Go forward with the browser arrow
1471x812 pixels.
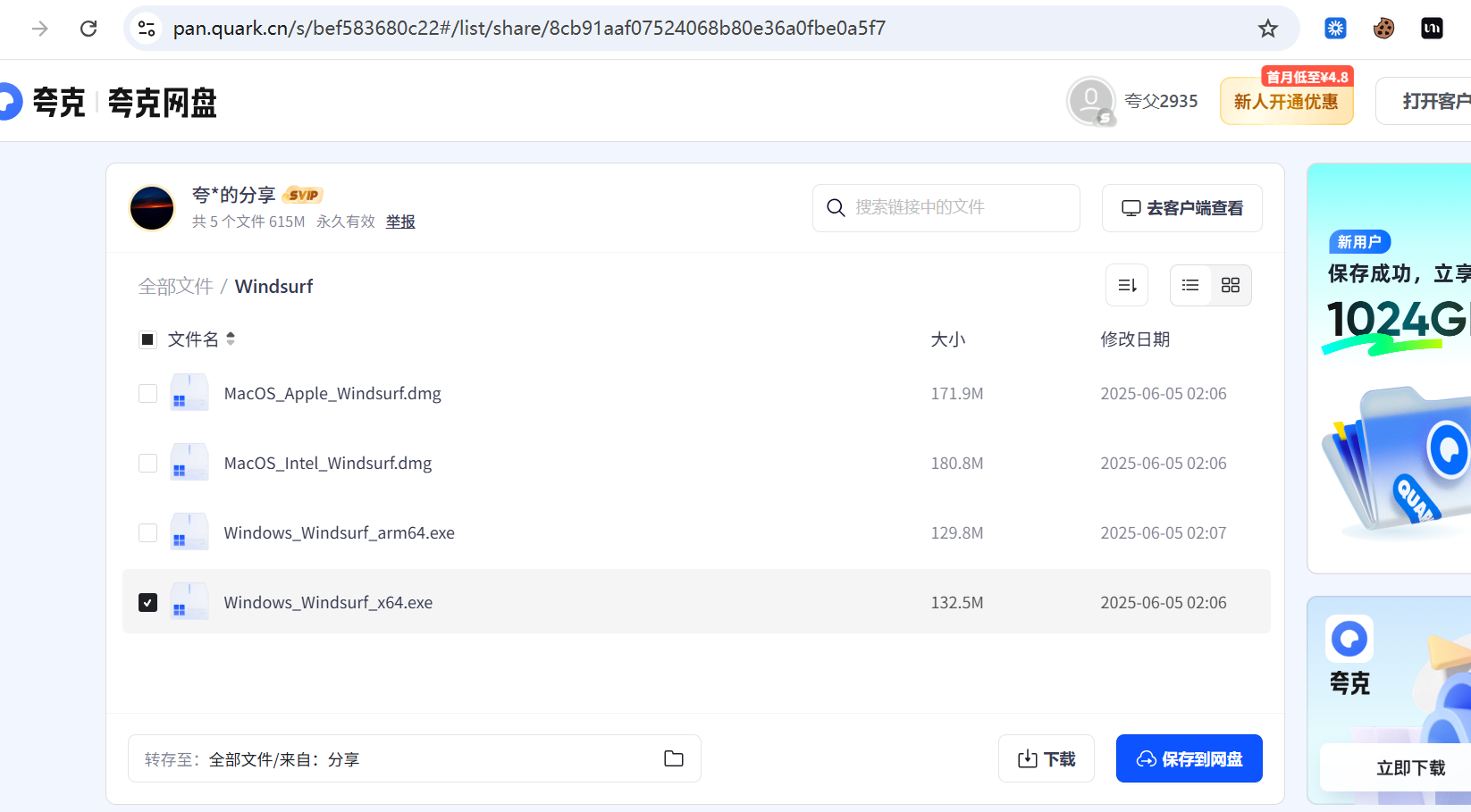pos(40,29)
